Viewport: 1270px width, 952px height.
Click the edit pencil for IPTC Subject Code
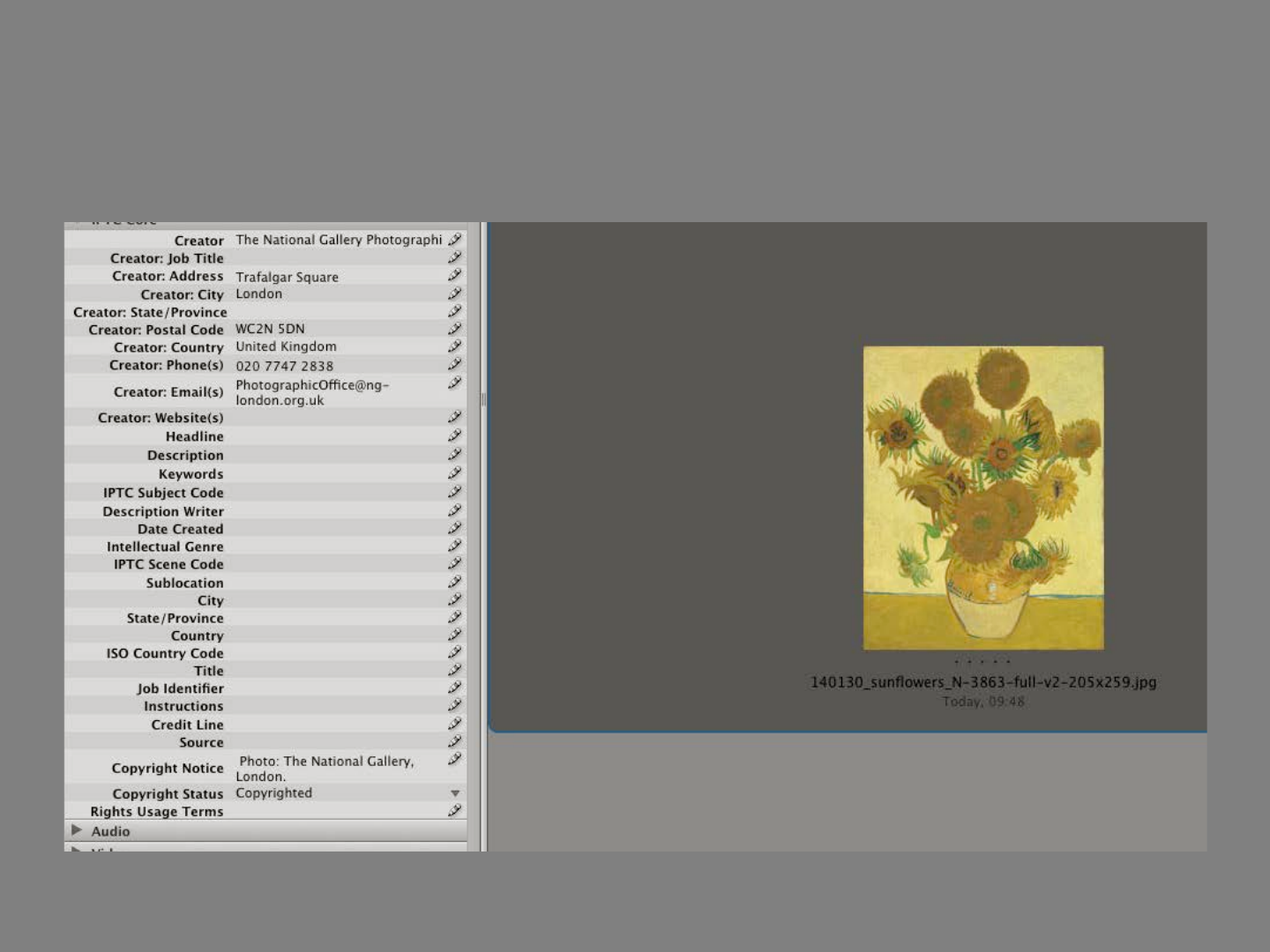coord(455,492)
